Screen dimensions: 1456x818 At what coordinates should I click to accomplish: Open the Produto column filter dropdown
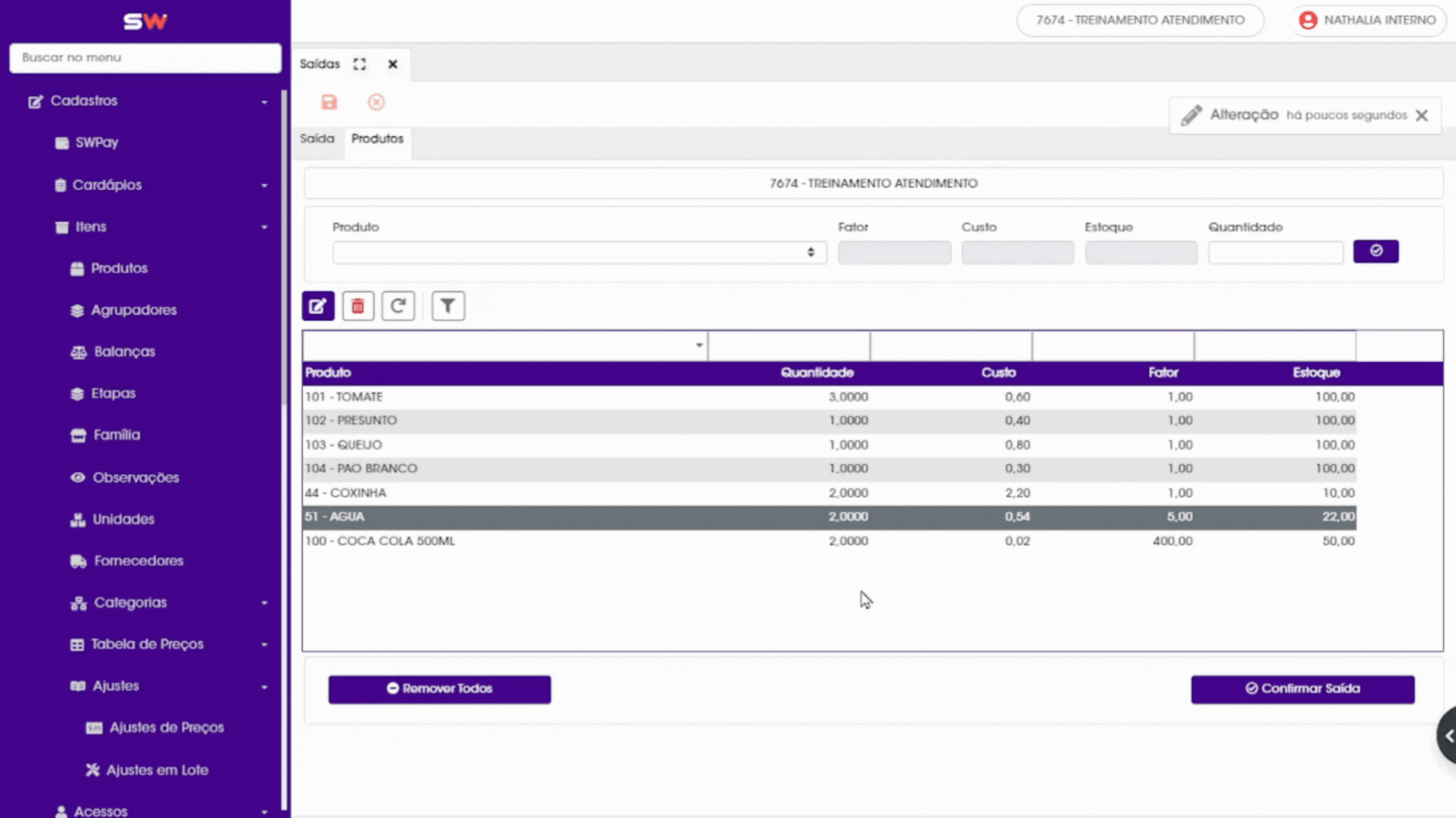[505, 345]
